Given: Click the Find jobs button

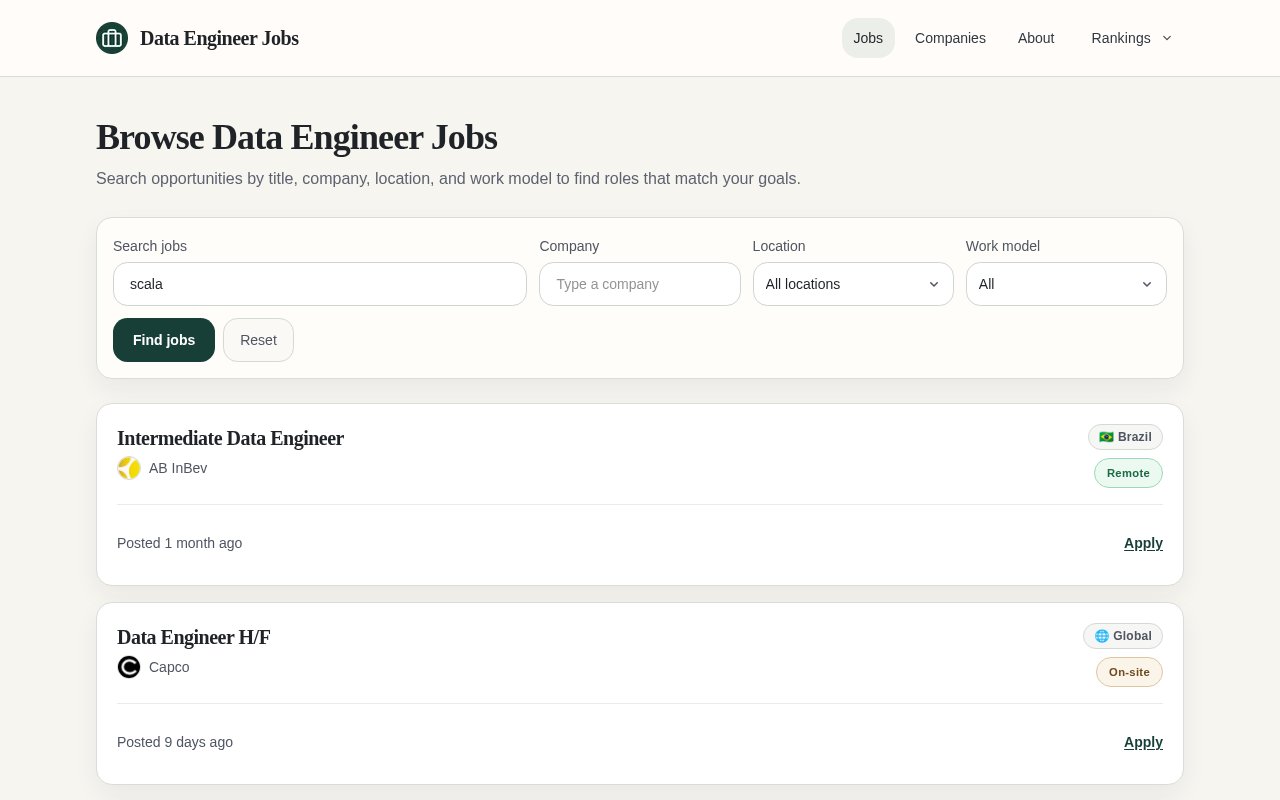Looking at the screenshot, I should pyautogui.click(x=164, y=340).
